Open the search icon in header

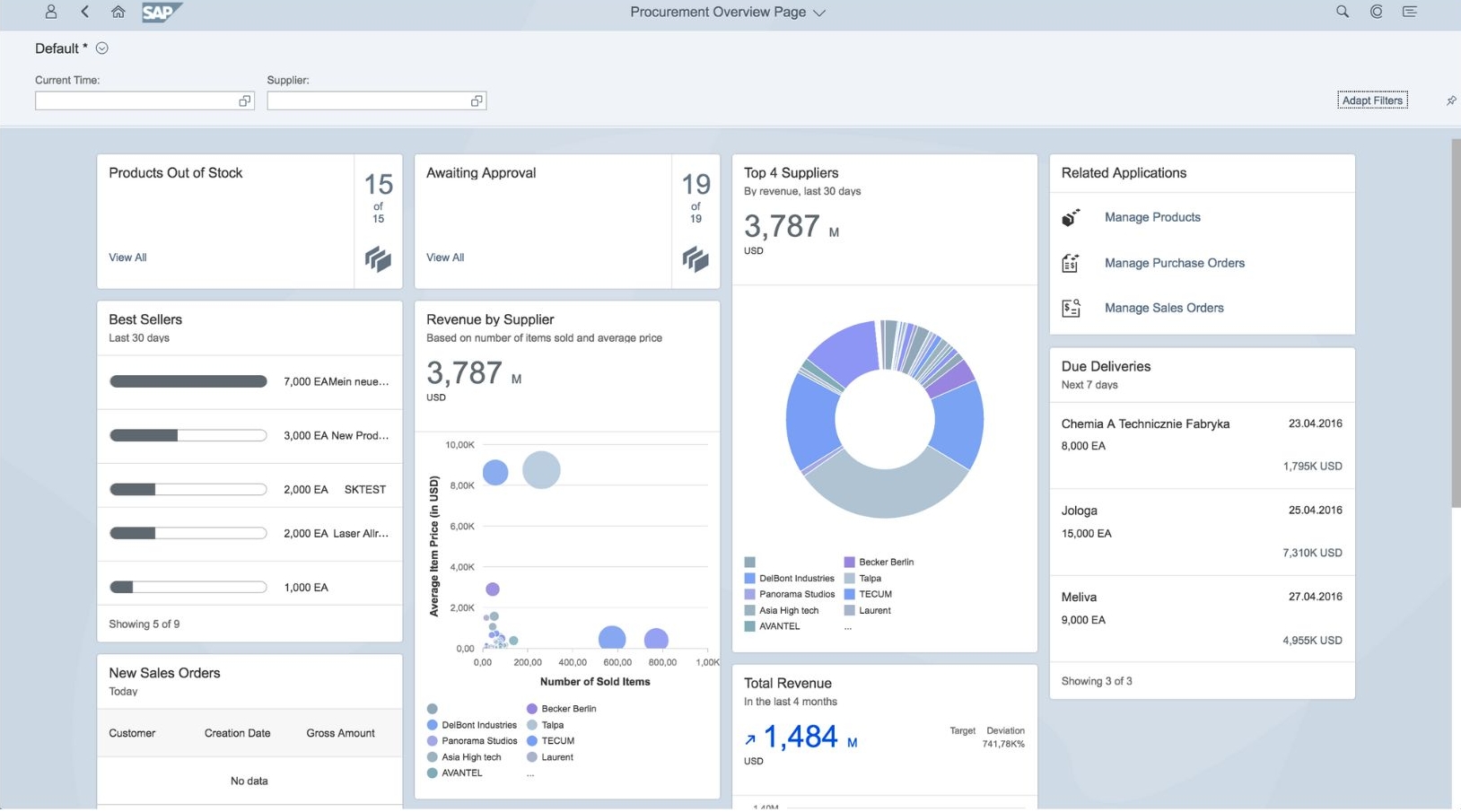[1342, 12]
